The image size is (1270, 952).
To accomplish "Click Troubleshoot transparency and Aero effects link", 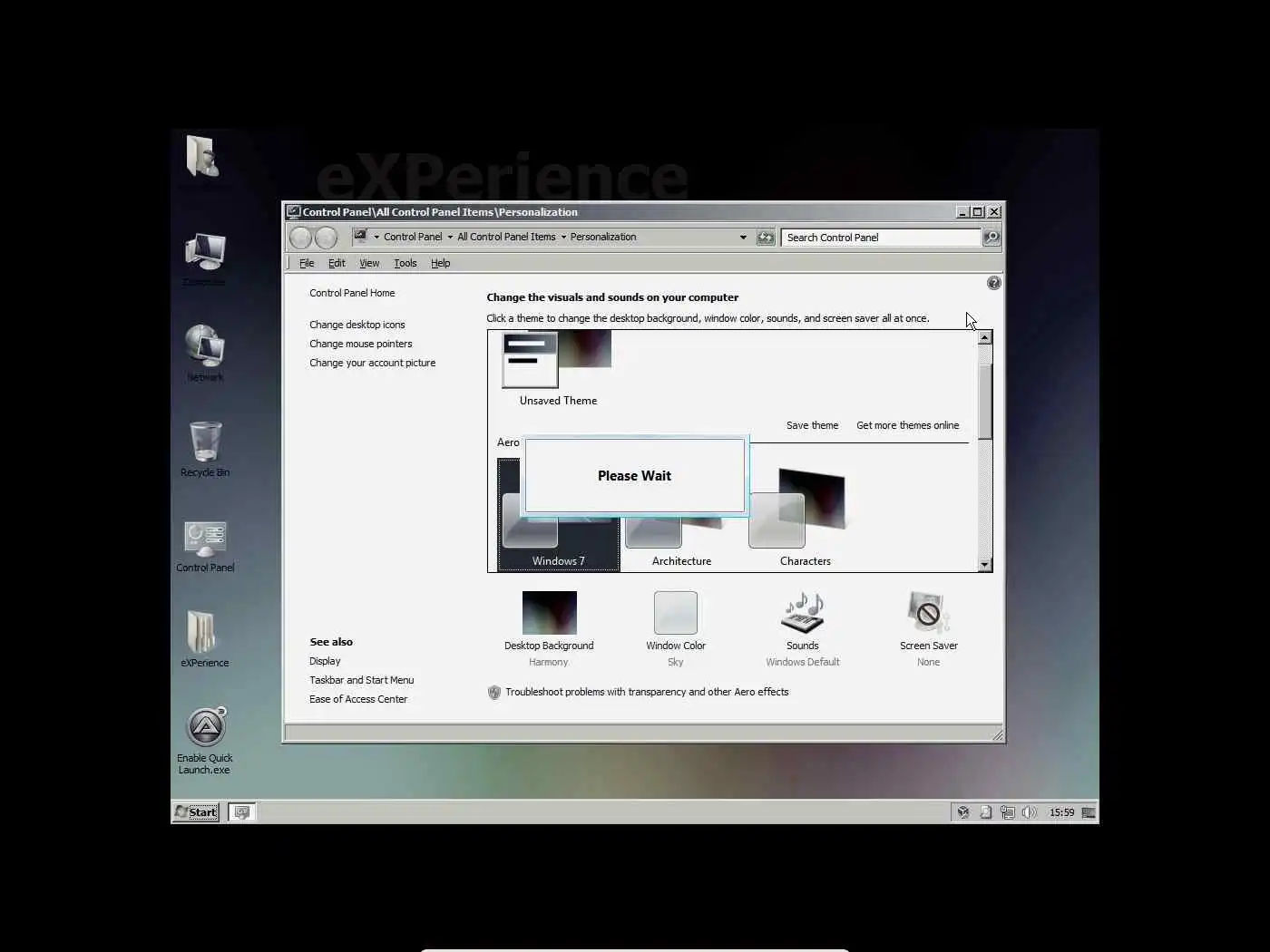I will coord(647,692).
